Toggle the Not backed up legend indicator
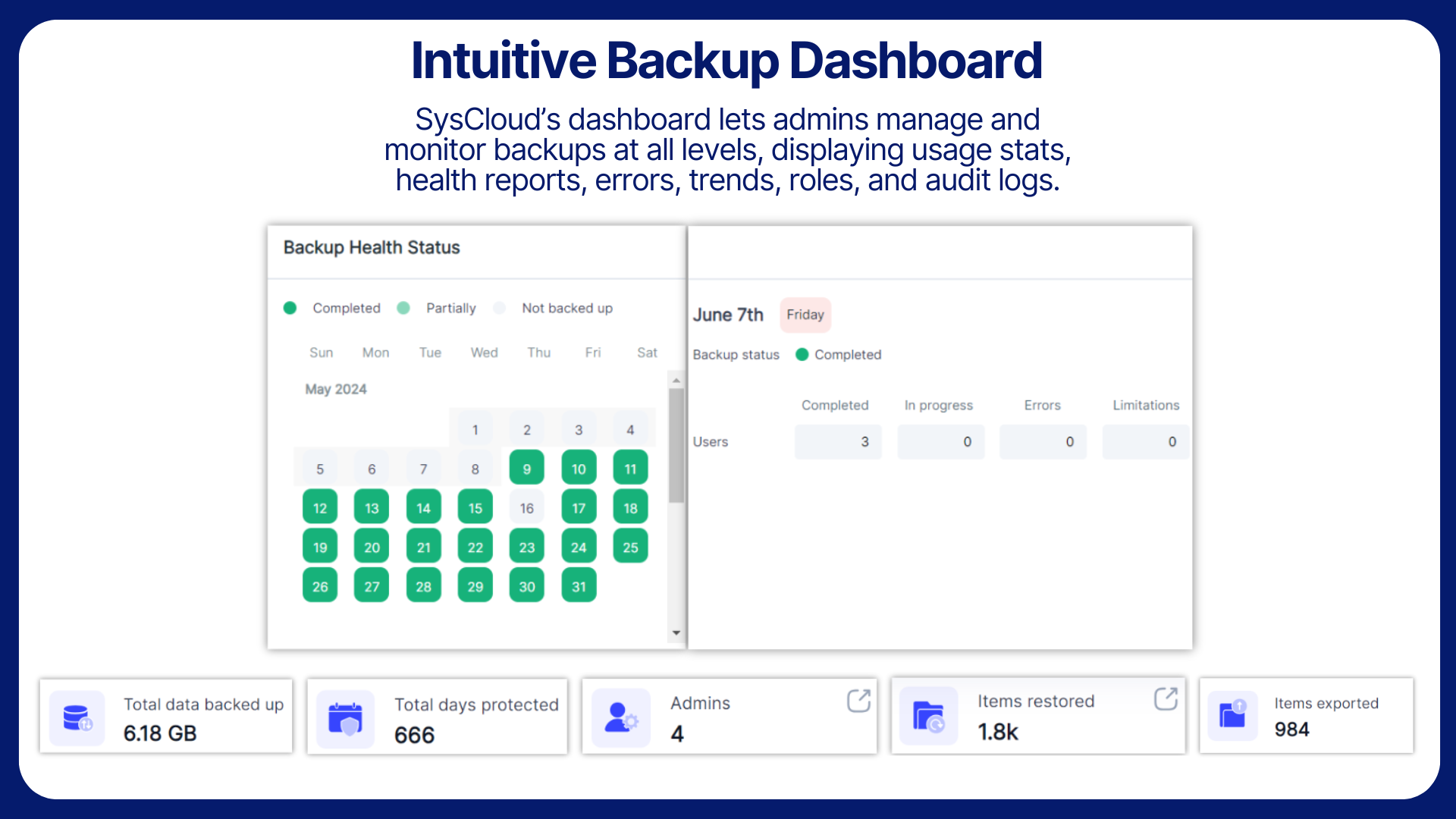The width and height of the screenshot is (1456, 819). 500,308
